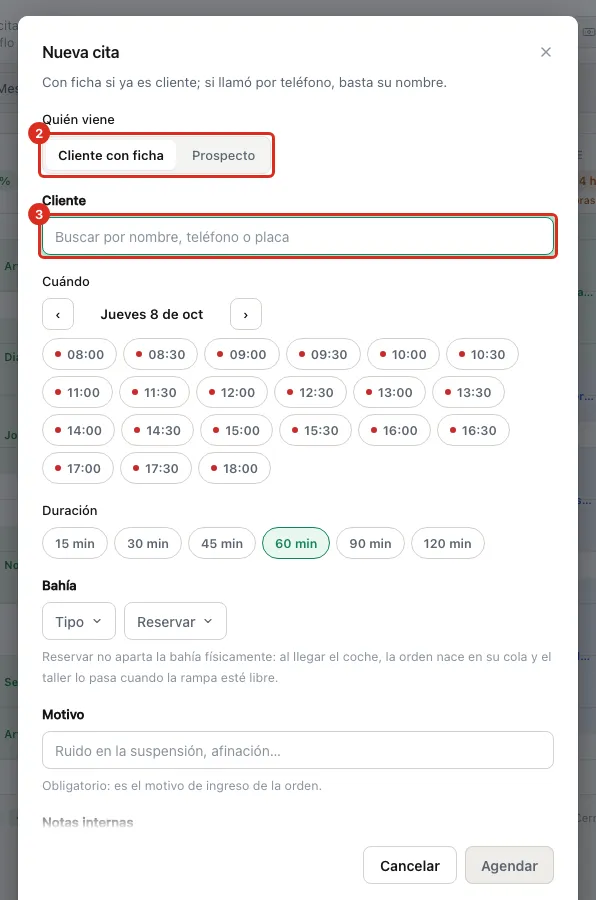Pick the 14:00 time slot

pyautogui.click(x=79, y=430)
